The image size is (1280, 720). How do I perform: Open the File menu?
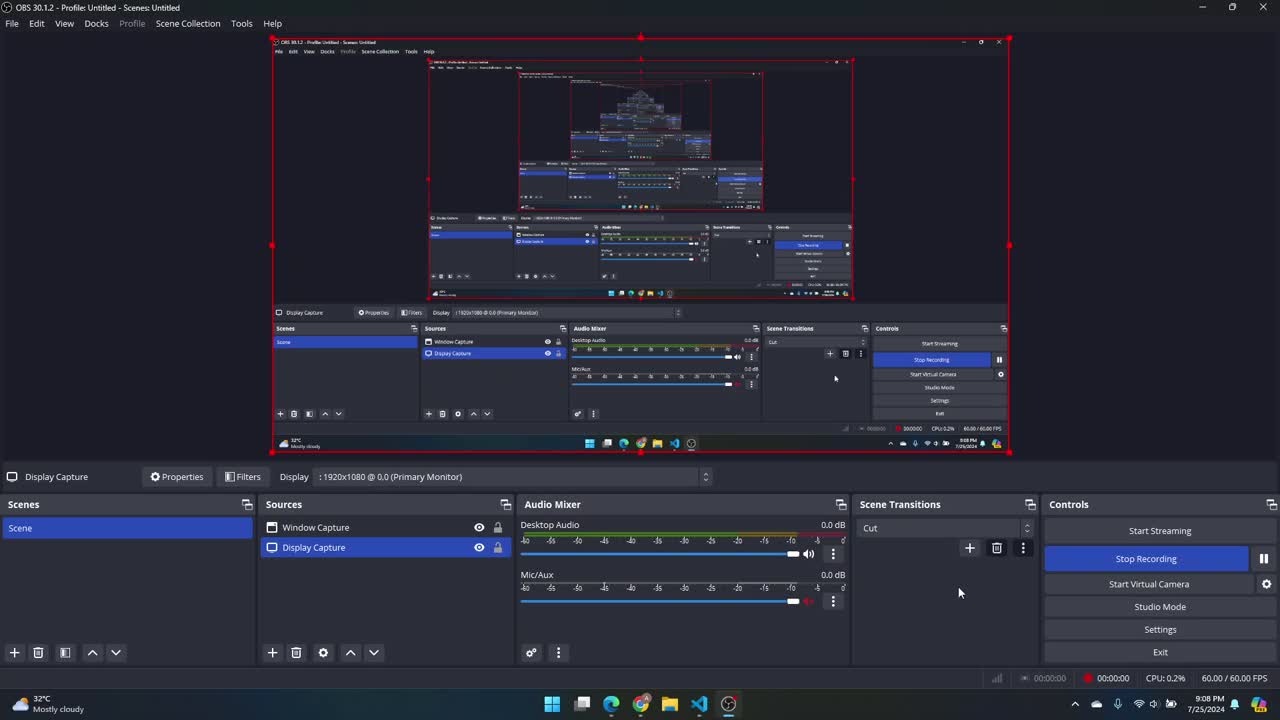coord(12,23)
